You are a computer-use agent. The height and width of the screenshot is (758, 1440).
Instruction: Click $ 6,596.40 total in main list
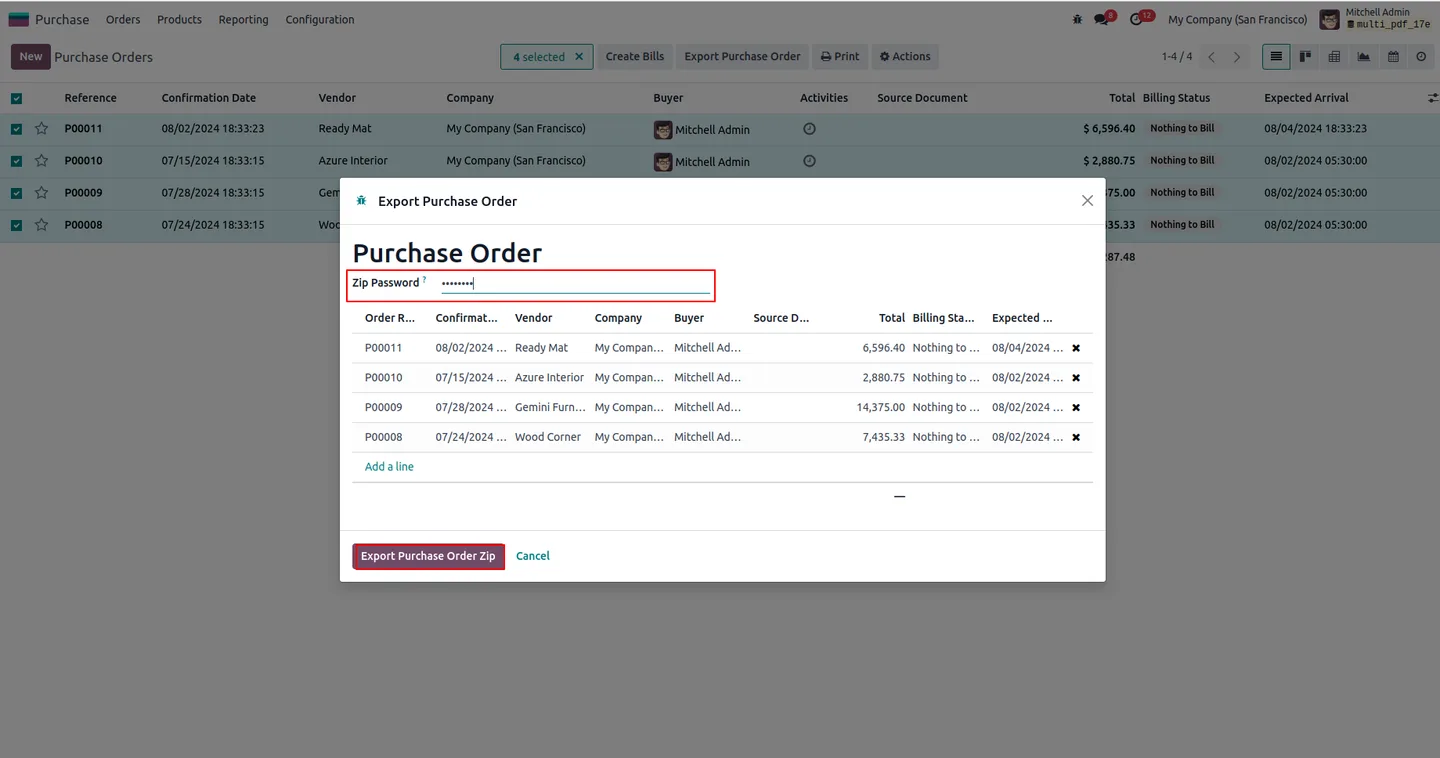click(x=1109, y=129)
